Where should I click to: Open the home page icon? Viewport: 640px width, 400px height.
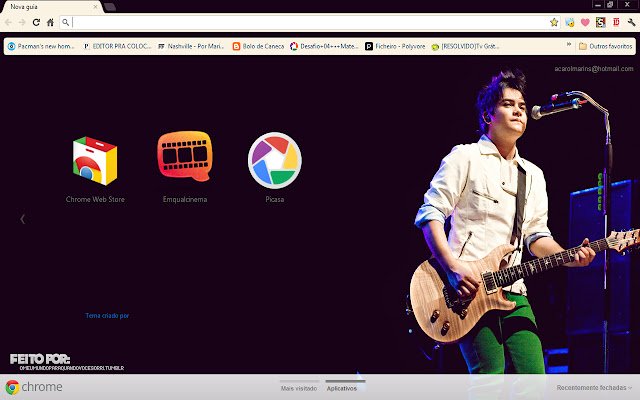click(x=50, y=22)
